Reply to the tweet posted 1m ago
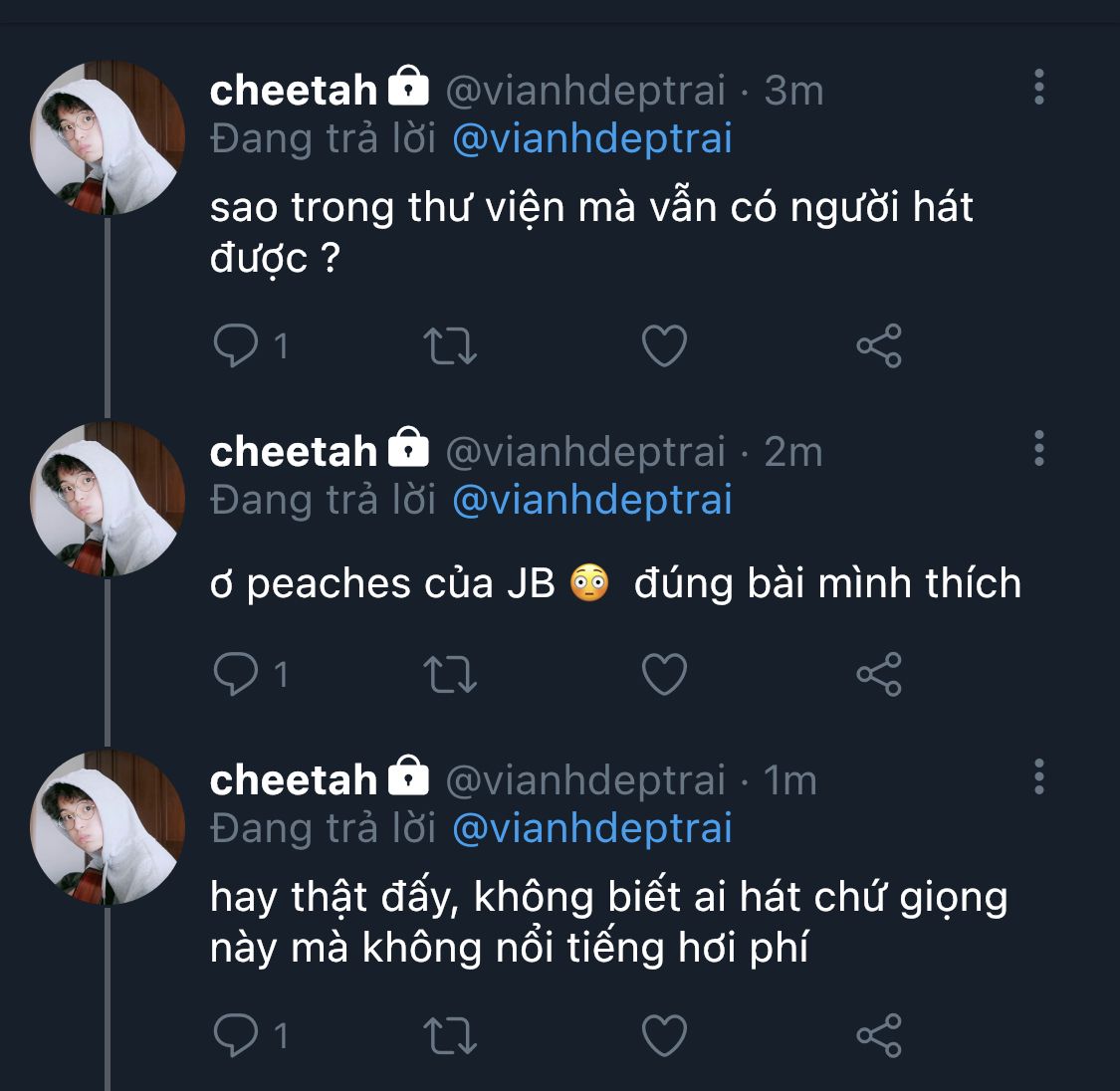 point(236,1036)
